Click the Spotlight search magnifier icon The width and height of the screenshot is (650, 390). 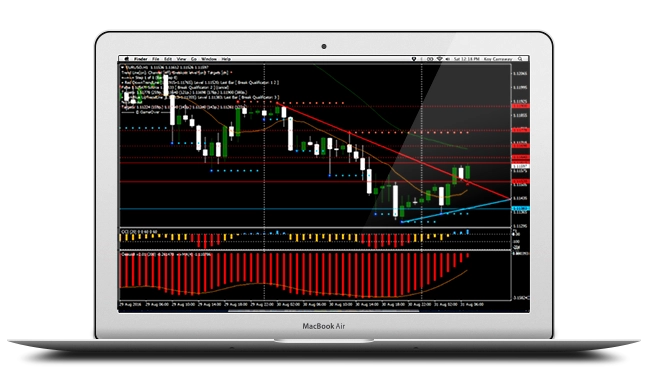[x=520, y=59]
